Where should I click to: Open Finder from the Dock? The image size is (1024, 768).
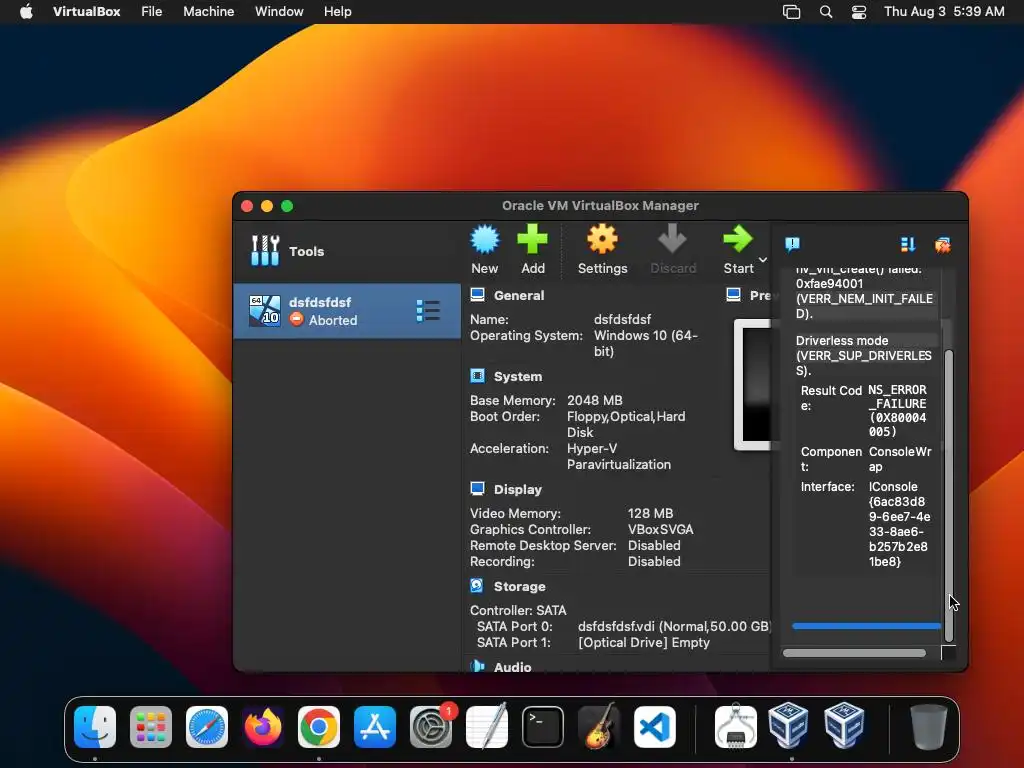point(95,726)
